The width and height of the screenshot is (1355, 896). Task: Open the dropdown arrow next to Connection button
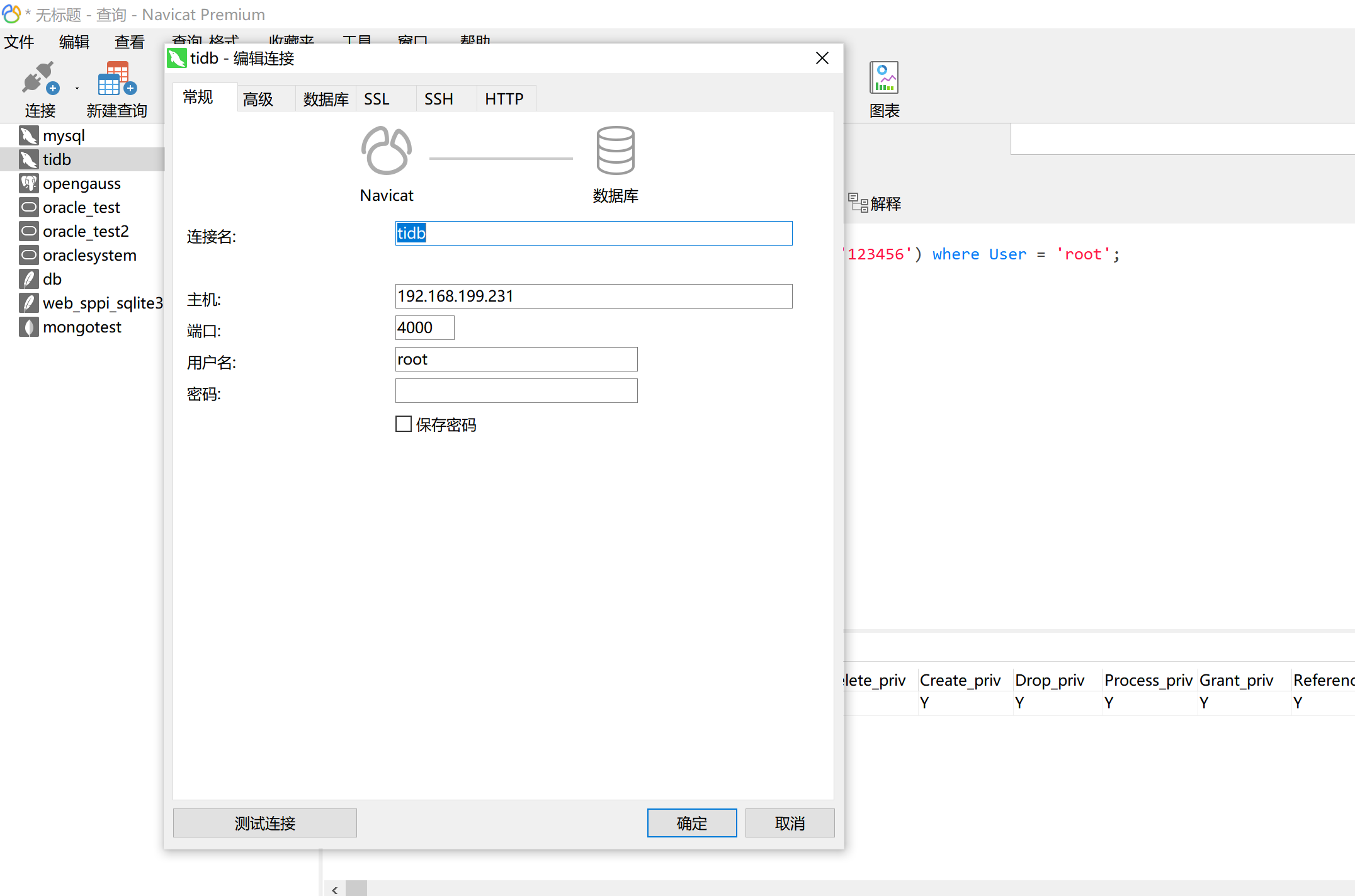(x=77, y=89)
